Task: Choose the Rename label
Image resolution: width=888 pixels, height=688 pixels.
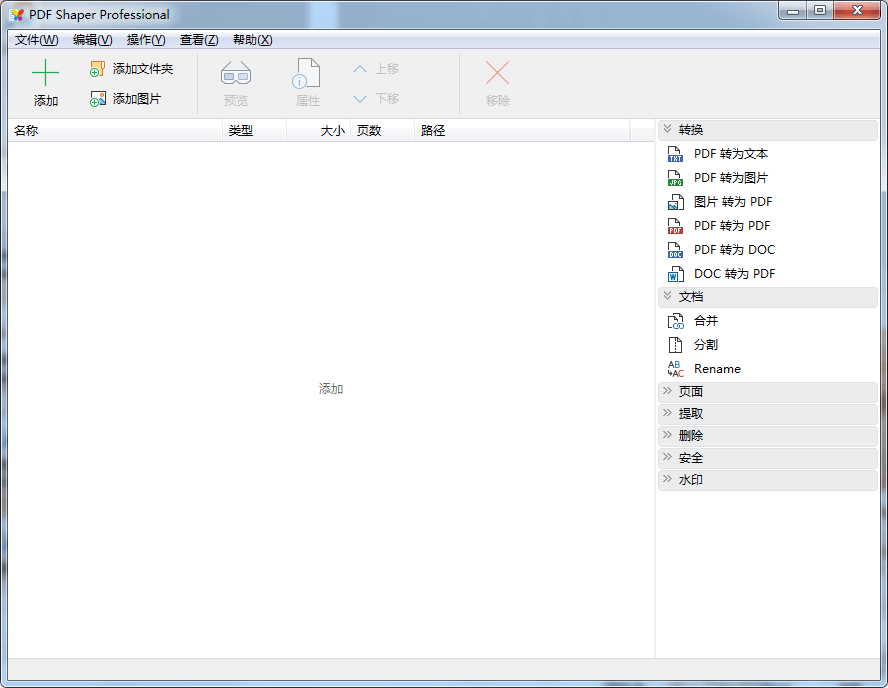Action: (x=717, y=369)
